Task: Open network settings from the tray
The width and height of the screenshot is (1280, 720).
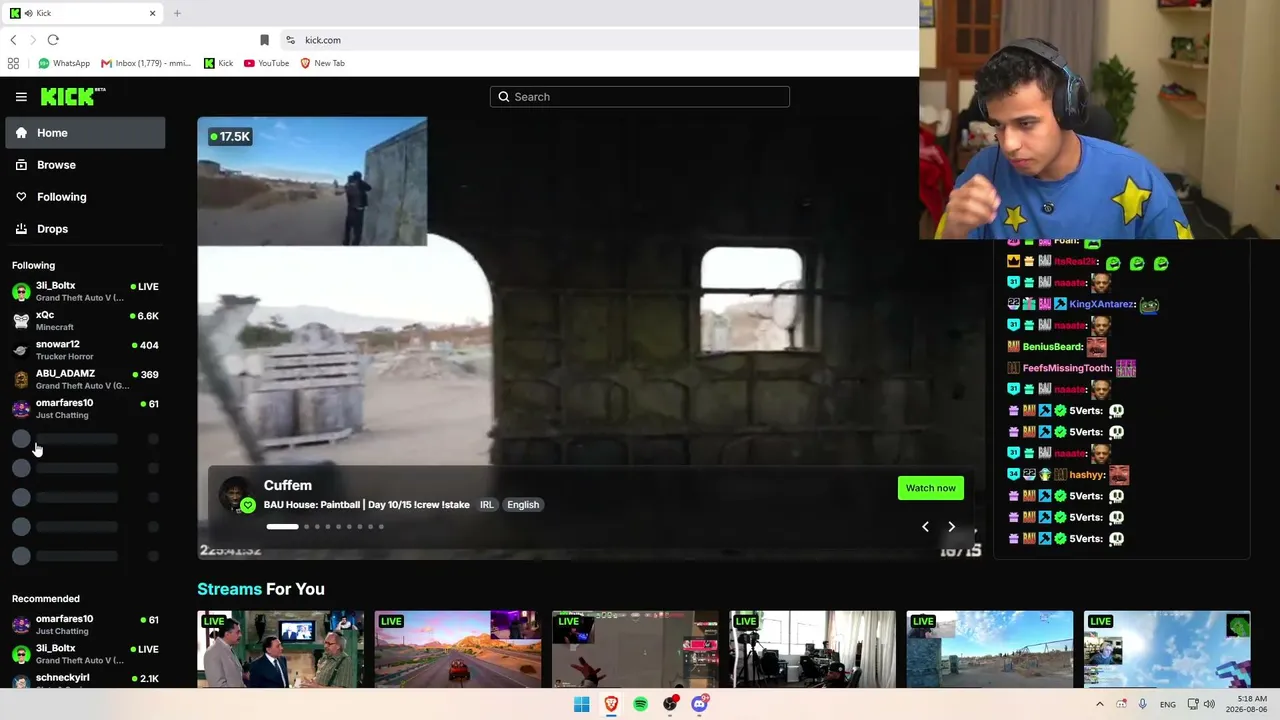Action: pos(1191,705)
